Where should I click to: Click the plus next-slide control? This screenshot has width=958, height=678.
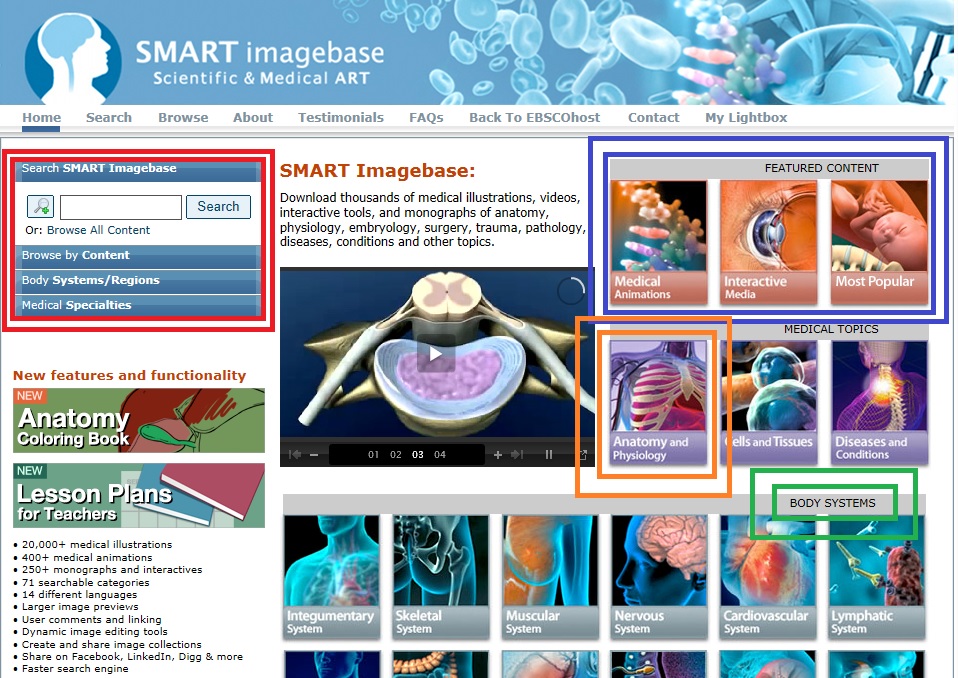click(x=498, y=454)
